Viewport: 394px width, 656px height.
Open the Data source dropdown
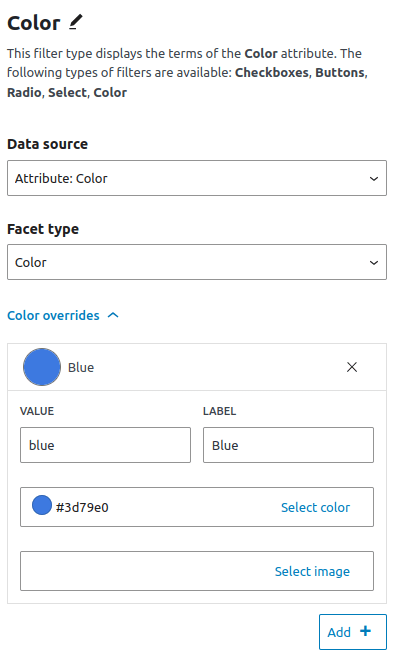[197, 178]
